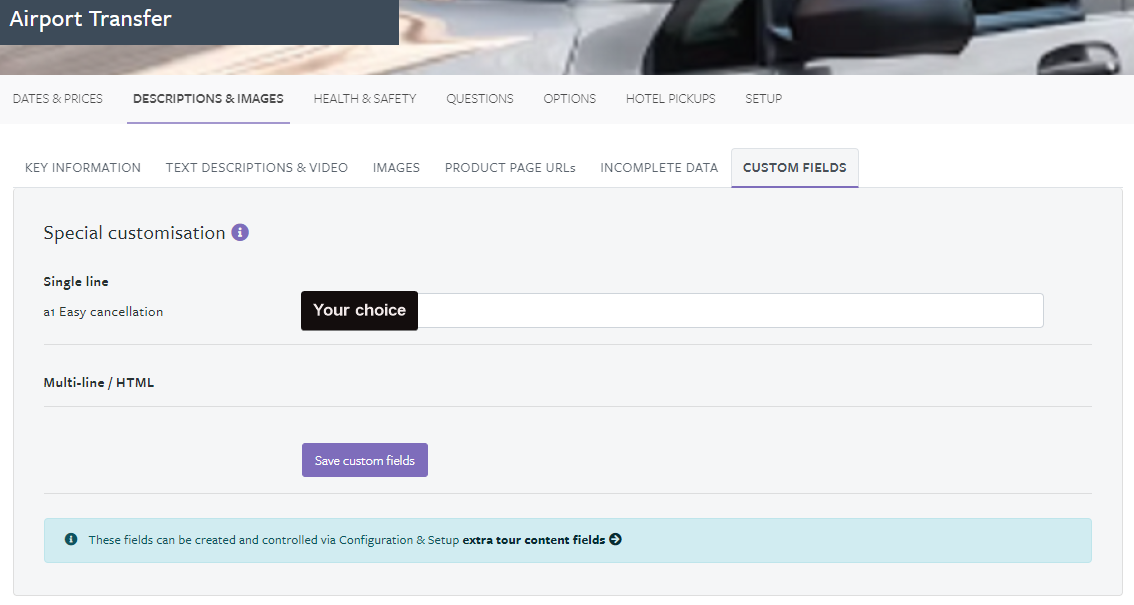The image size is (1134, 605).
Task: Switch to the QUESTIONS tab
Action: (479, 98)
